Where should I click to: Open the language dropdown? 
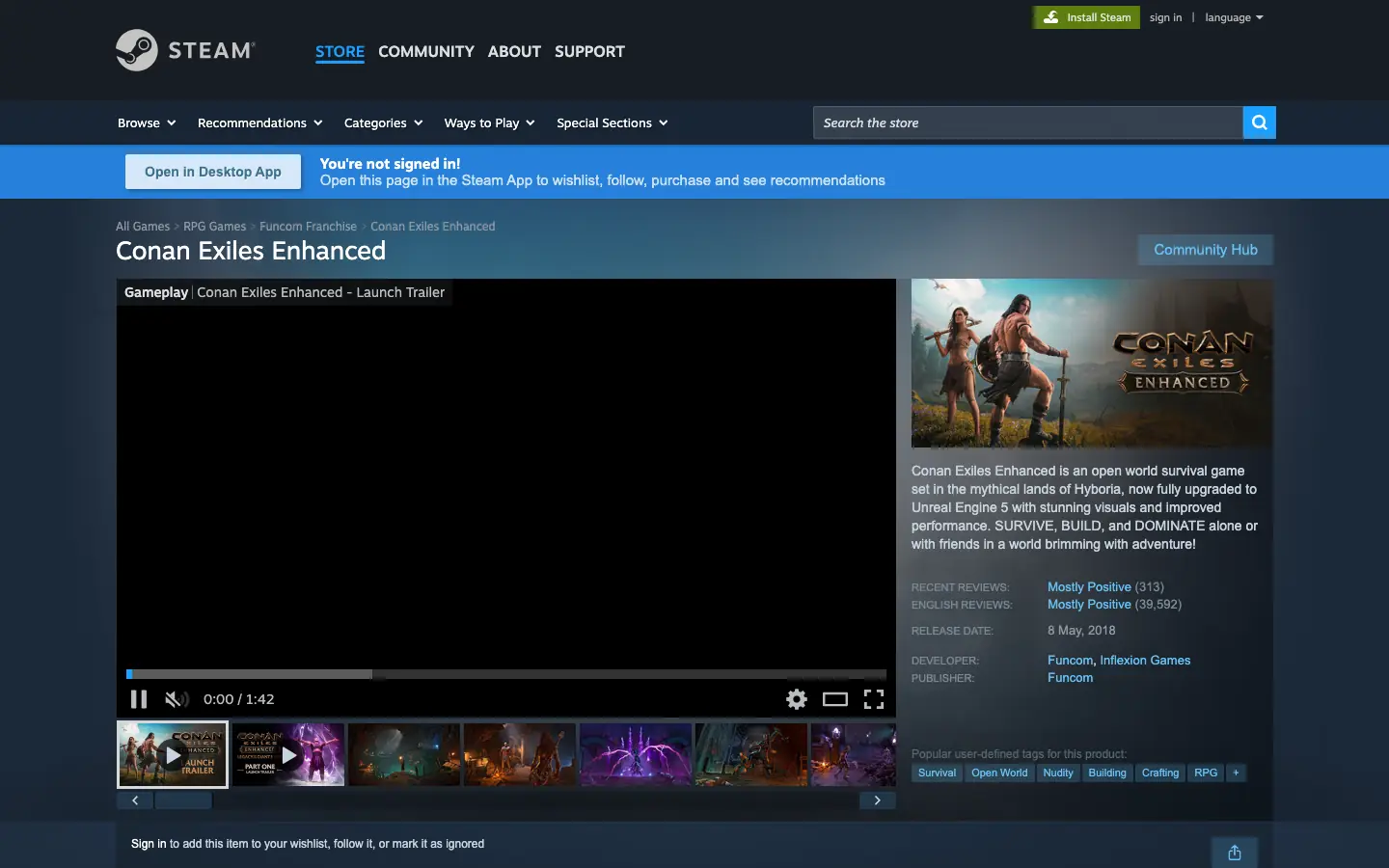1234,17
